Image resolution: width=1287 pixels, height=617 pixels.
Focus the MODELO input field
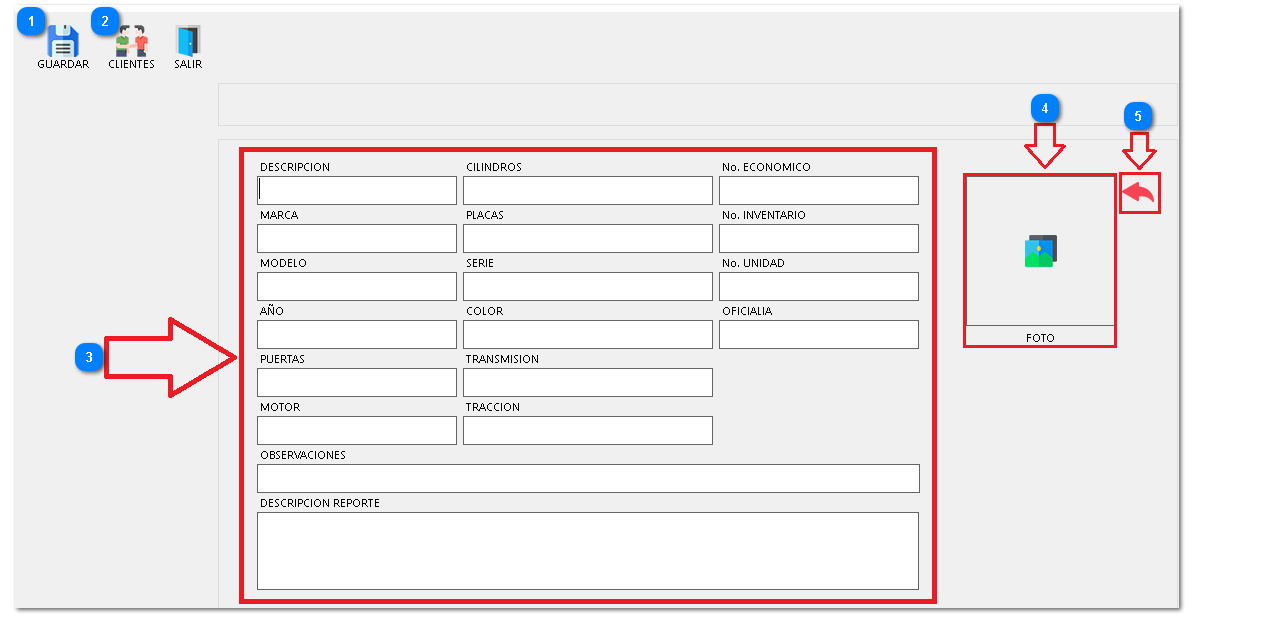click(357, 286)
